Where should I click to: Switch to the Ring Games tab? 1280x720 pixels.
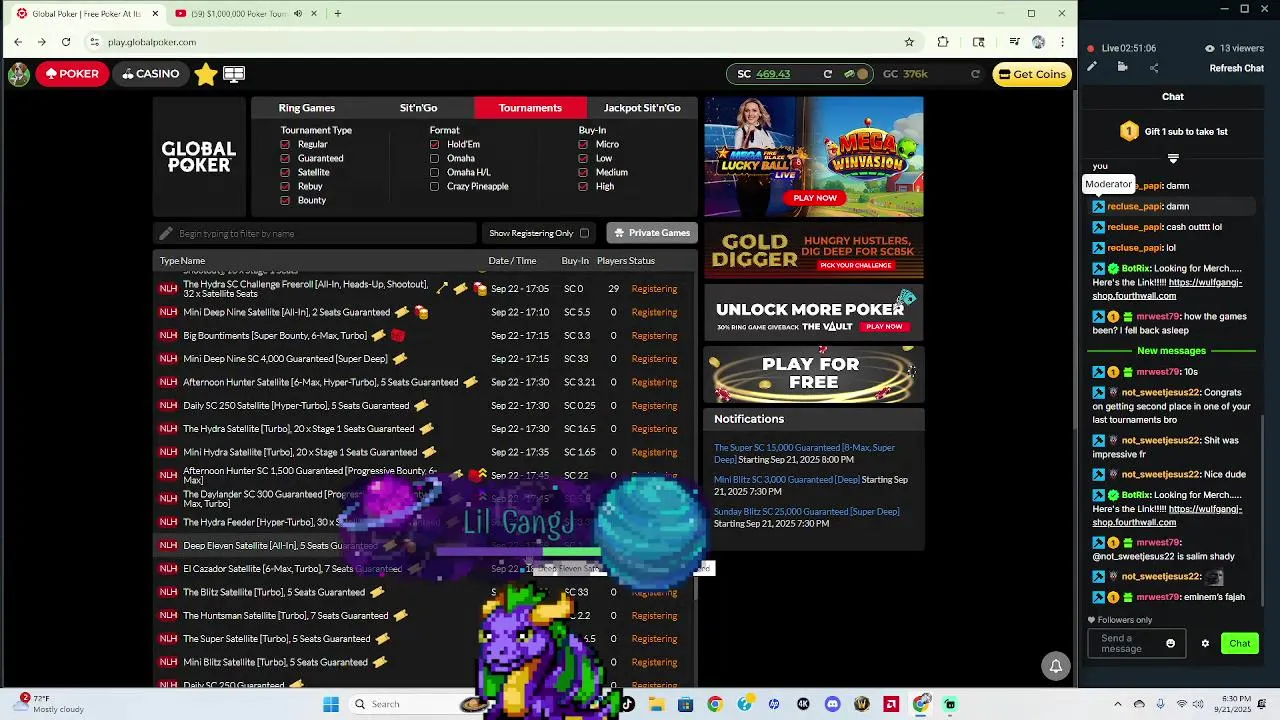pos(307,108)
